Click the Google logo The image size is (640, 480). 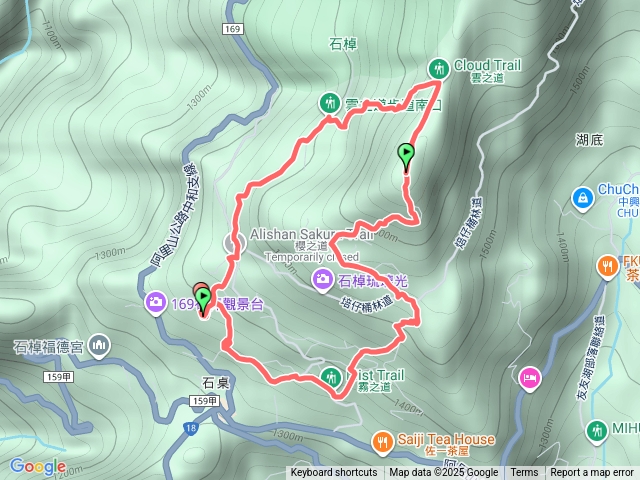(x=38, y=466)
